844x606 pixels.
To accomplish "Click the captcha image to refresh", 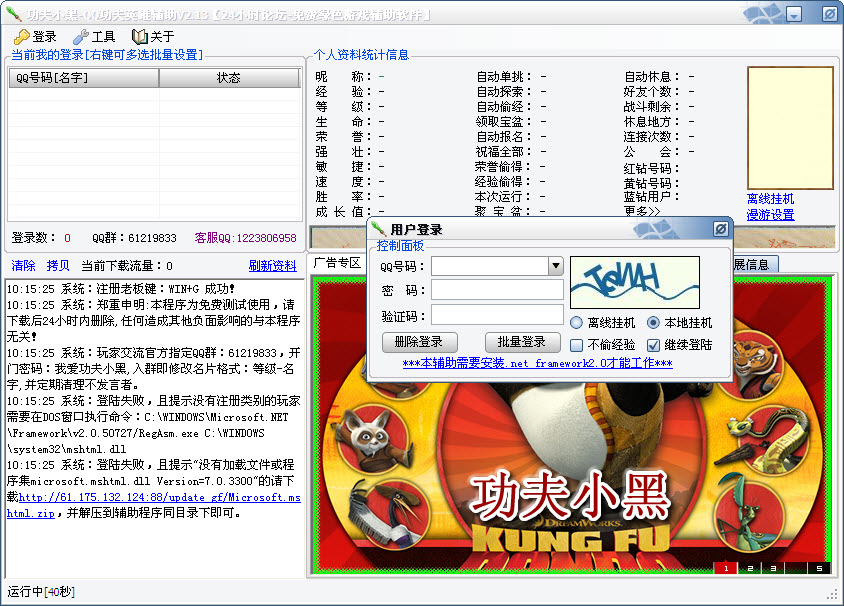I will tap(635, 283).
